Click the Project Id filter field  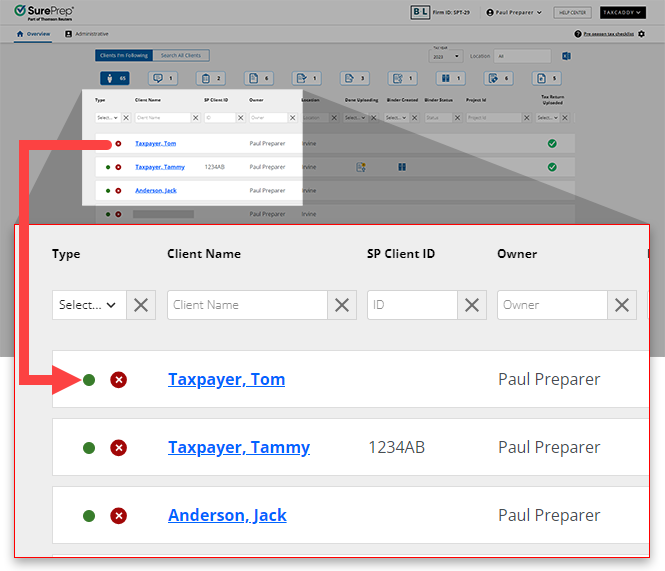tap(494, 118)
